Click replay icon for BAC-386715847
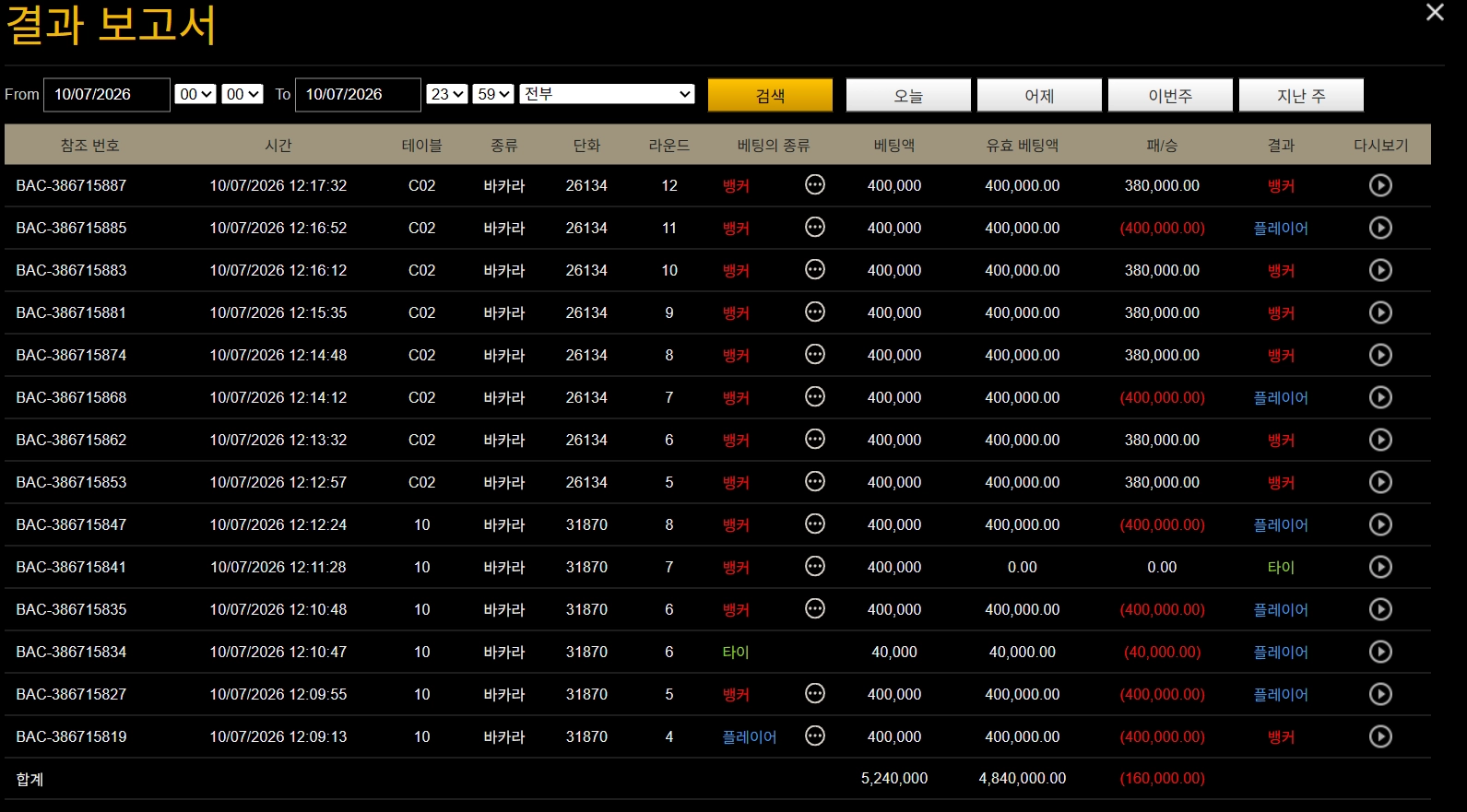This screenshot has height=812, width=1467. point(1380,524)
